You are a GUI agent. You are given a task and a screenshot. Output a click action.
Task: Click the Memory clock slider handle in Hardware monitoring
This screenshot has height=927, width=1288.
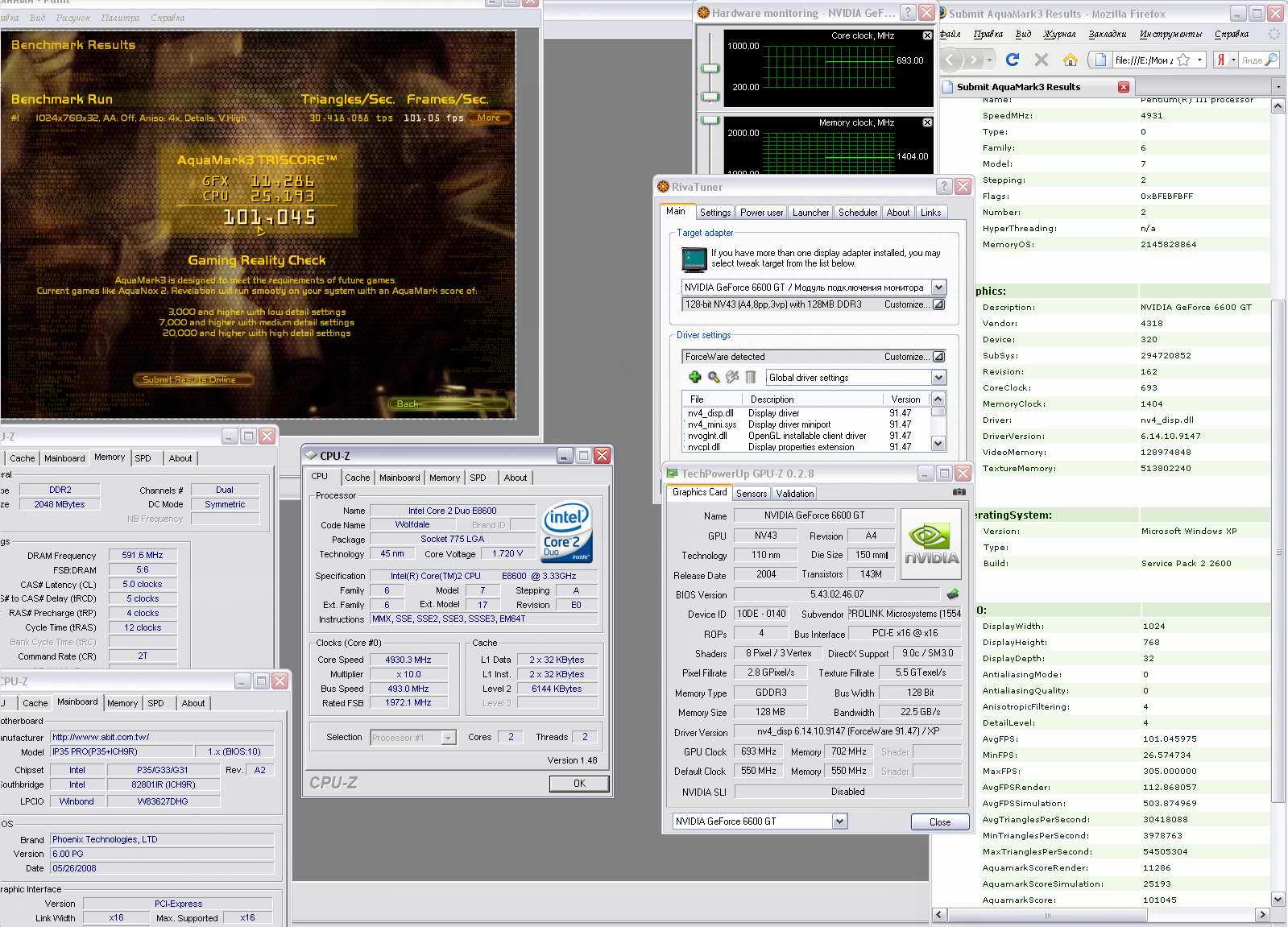pyautogui.click(x=710, y=120)
